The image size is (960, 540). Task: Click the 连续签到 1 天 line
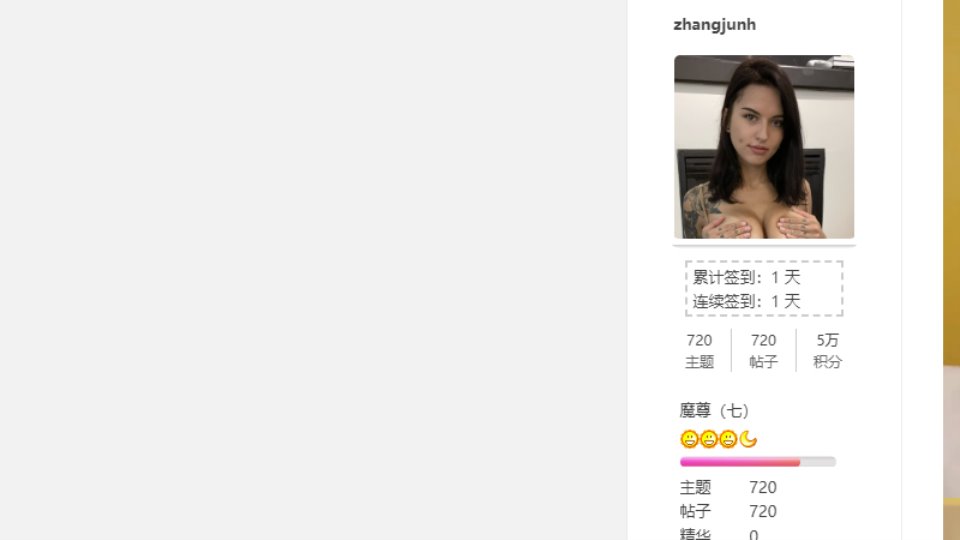[x=746, y=301]
